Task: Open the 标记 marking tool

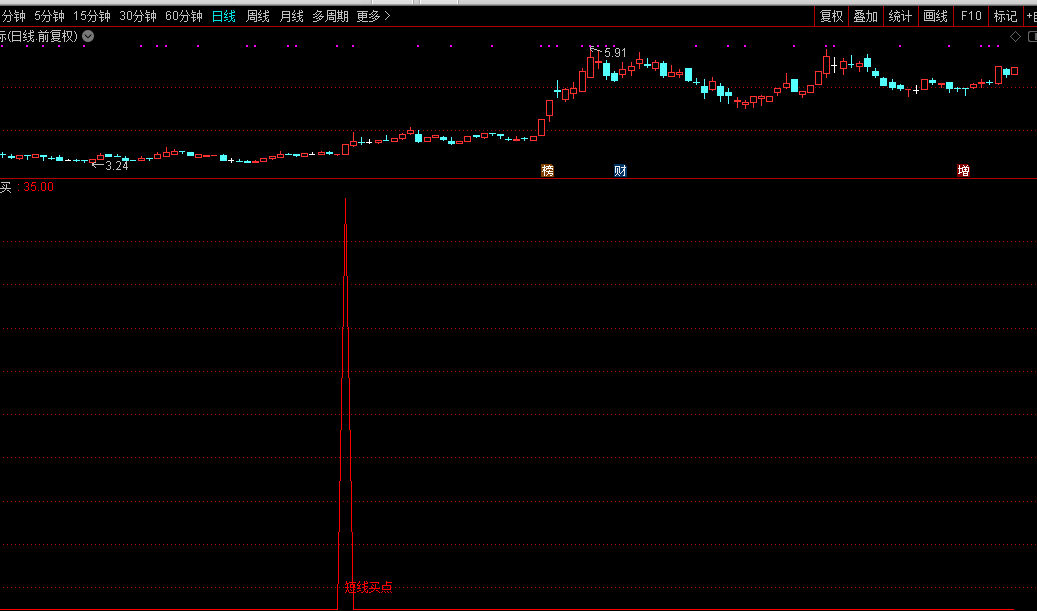Action: [x=1004, y=16]
